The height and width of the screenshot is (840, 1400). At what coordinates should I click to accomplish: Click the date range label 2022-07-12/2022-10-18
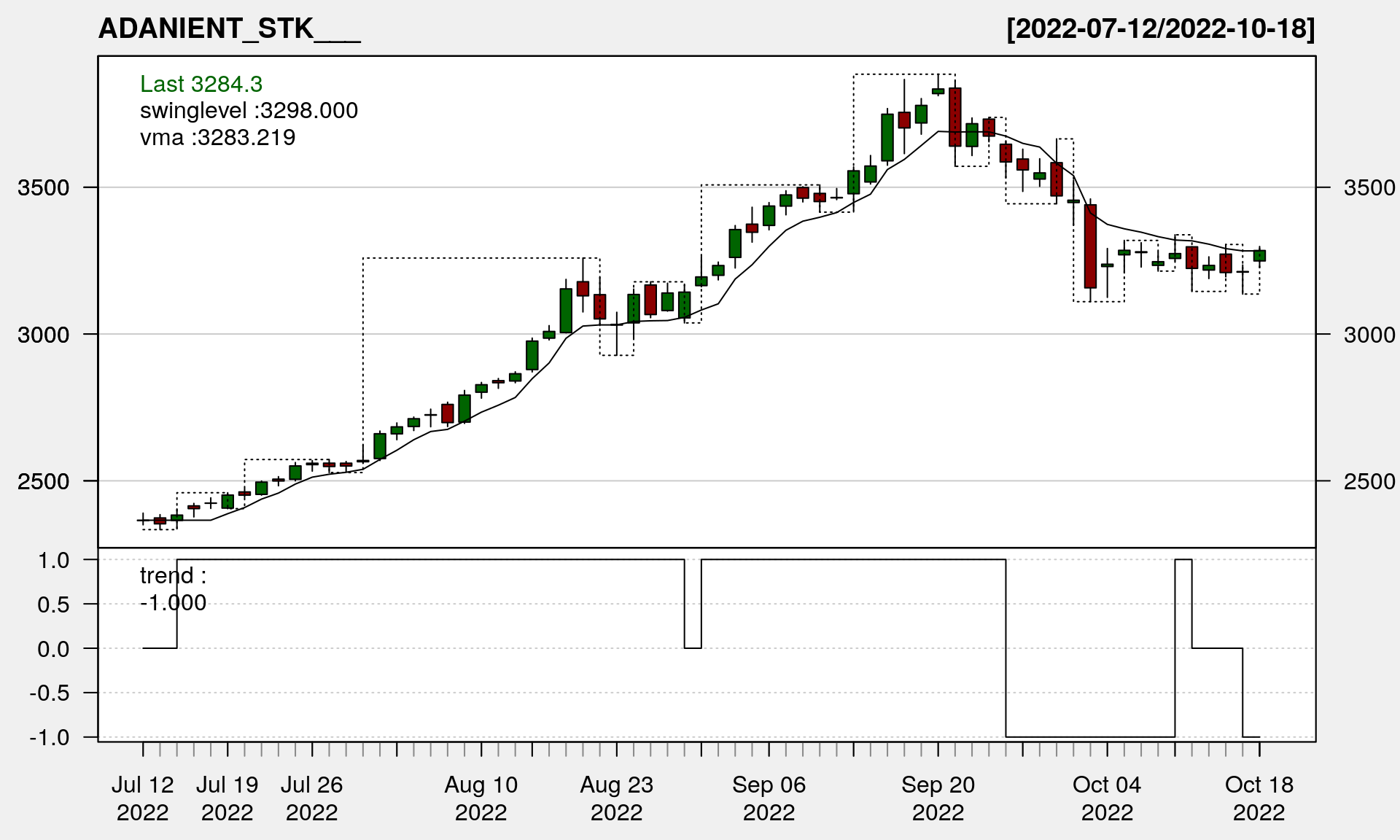pyautogui.click(x=1160, y=29)
